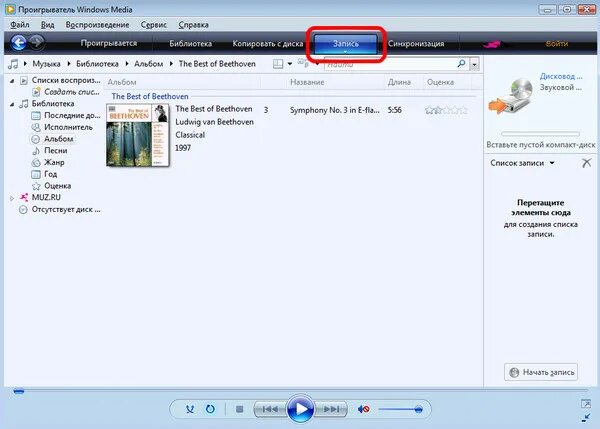The width and height of the screenshot is (600, 429).
Task: Open the view options dropdown arrow
Action: pyautogui.click(x=290, y=64)
